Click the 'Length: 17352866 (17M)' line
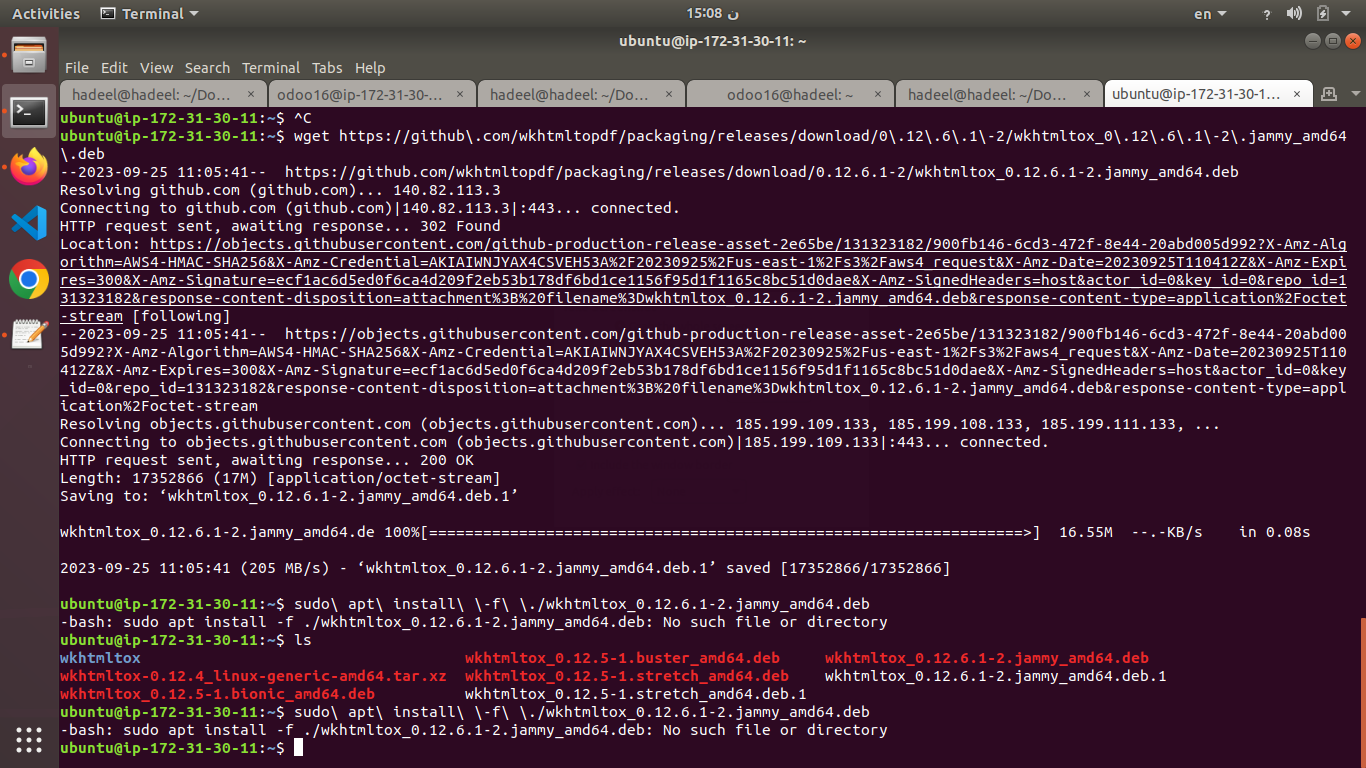 (280, 478)
